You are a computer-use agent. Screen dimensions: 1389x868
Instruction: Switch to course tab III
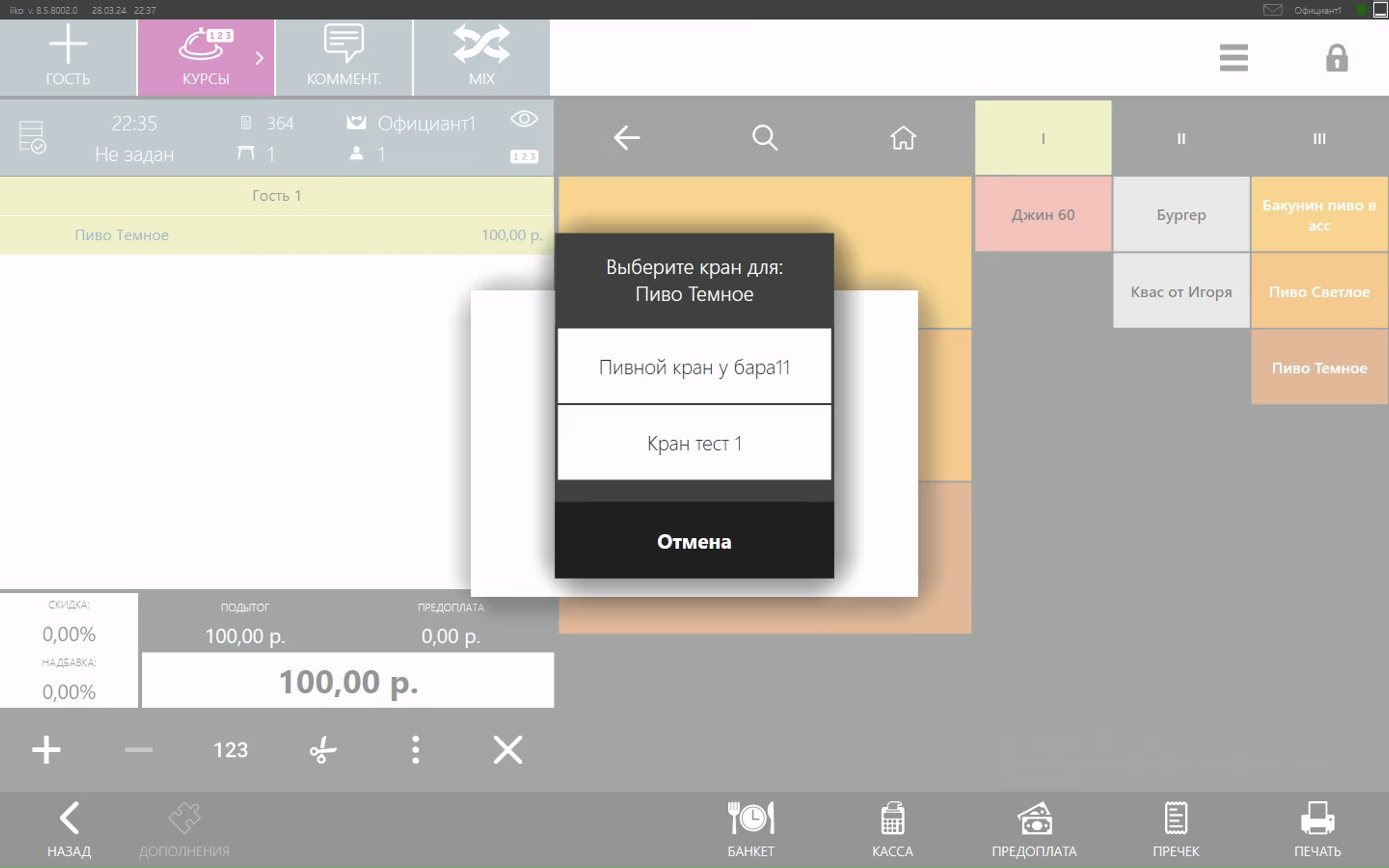pos(1319,138)
